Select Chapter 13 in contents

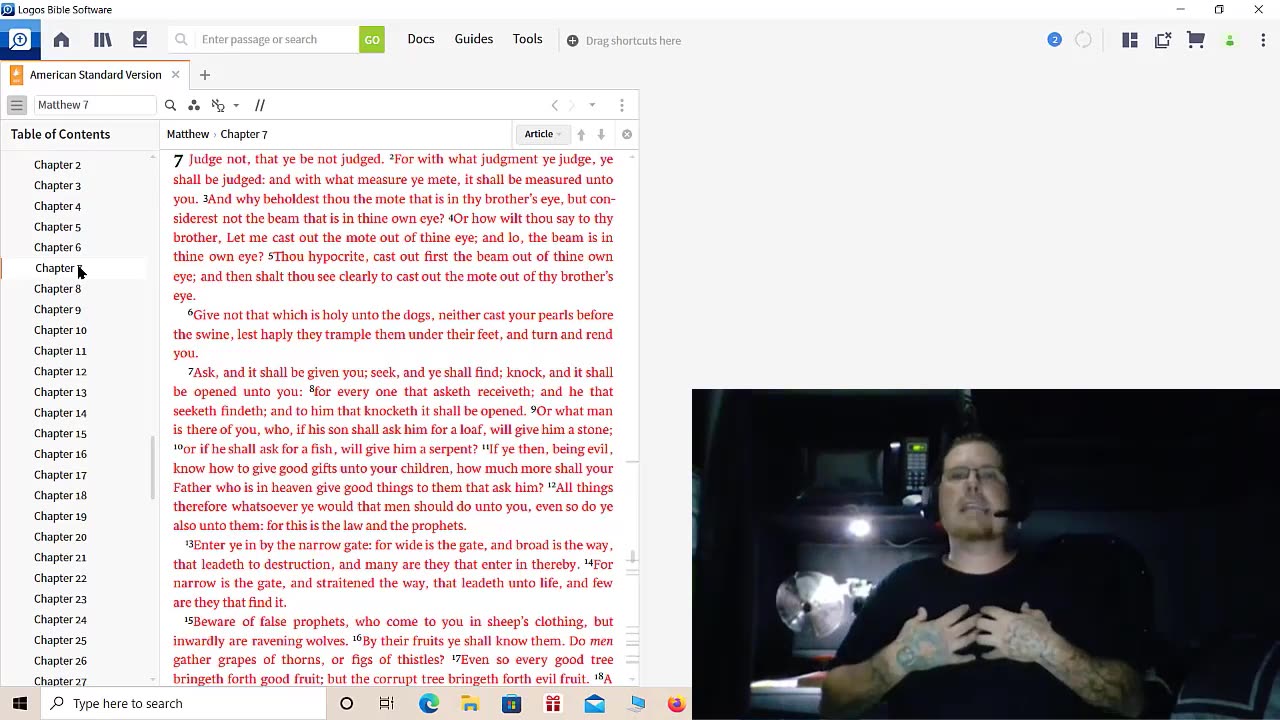[60, 392]
